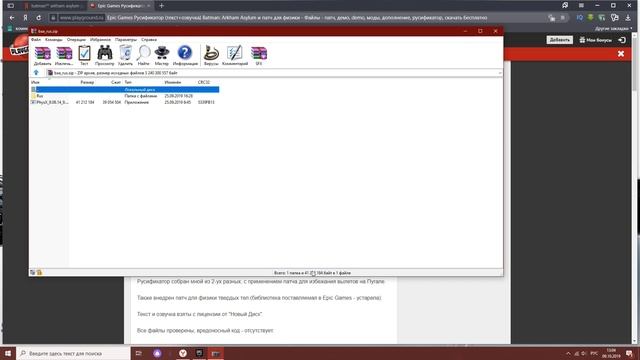Screen dimensions: 640x360
Task: Select the PhysX application file row
Action: coord(125,102)
